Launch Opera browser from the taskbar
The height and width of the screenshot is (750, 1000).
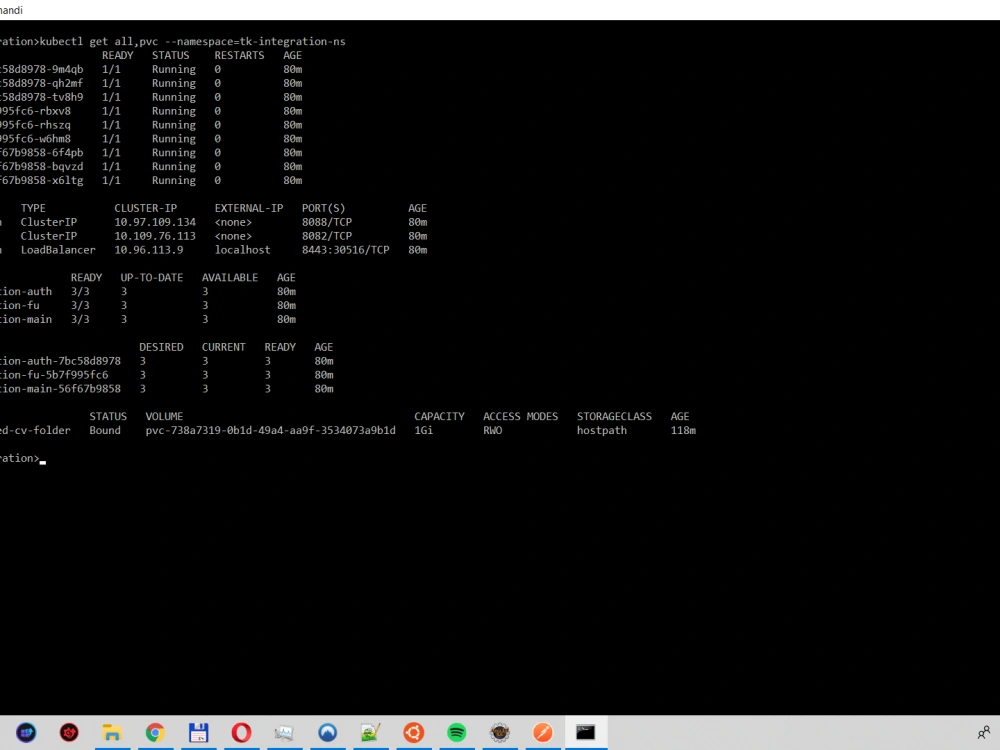click(241, 732)
